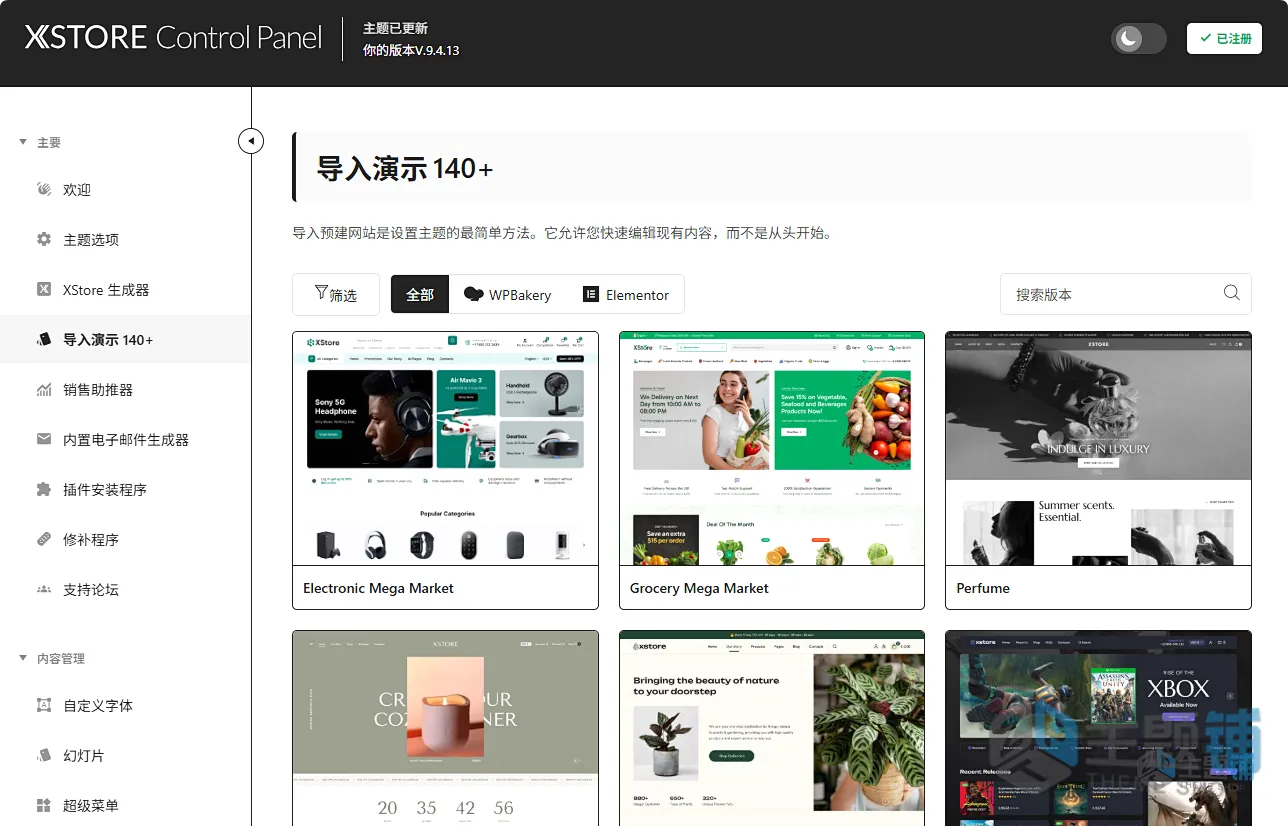This screenshot has height=826, width=1288.
Task: Open the Electronic Mega Market demo thumbnail
Action: [x=445, y=448]
